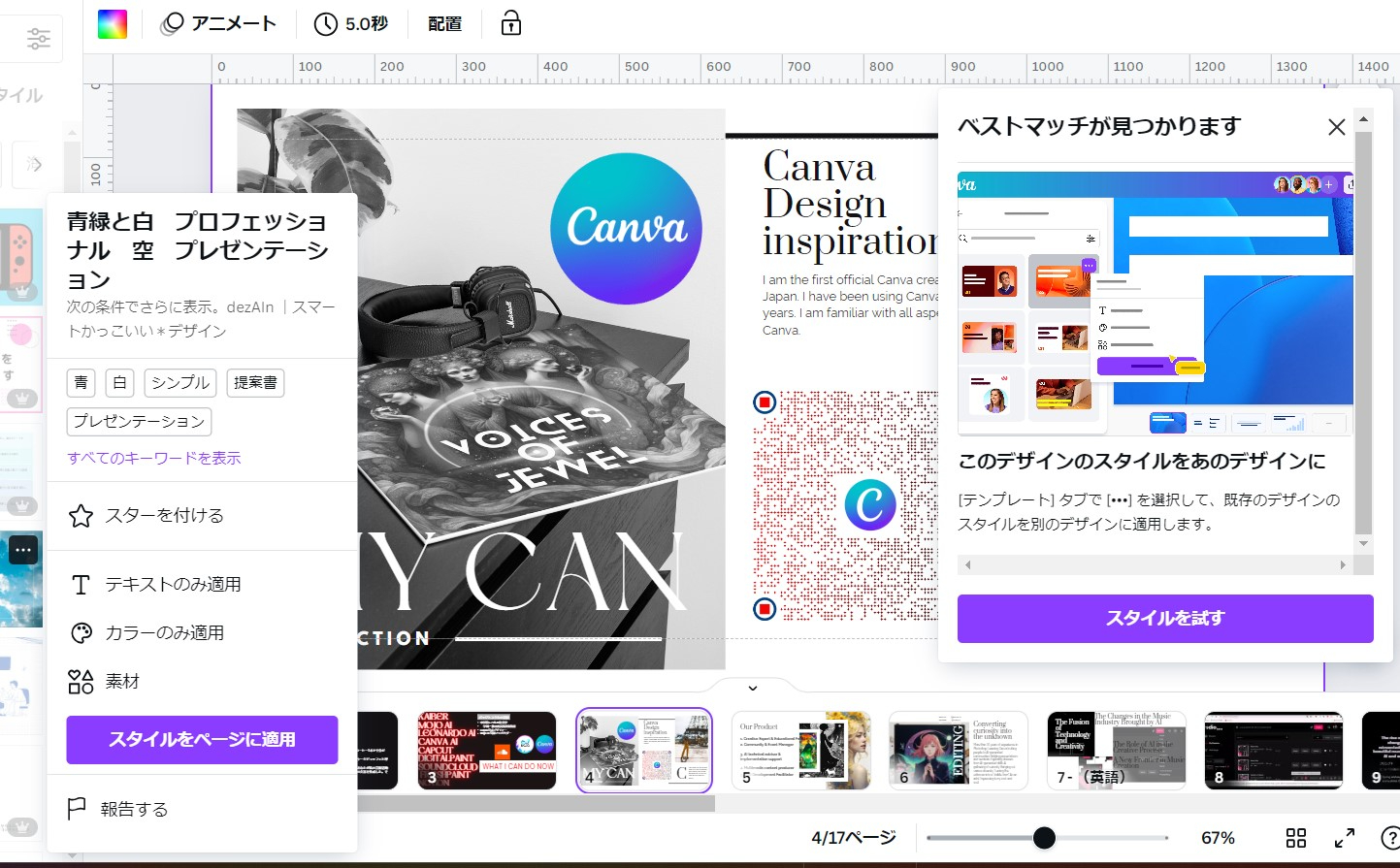Select カラーのみ適用 palette option
The height and width of the screenshot is (868, 1400).
coord(163,632)
